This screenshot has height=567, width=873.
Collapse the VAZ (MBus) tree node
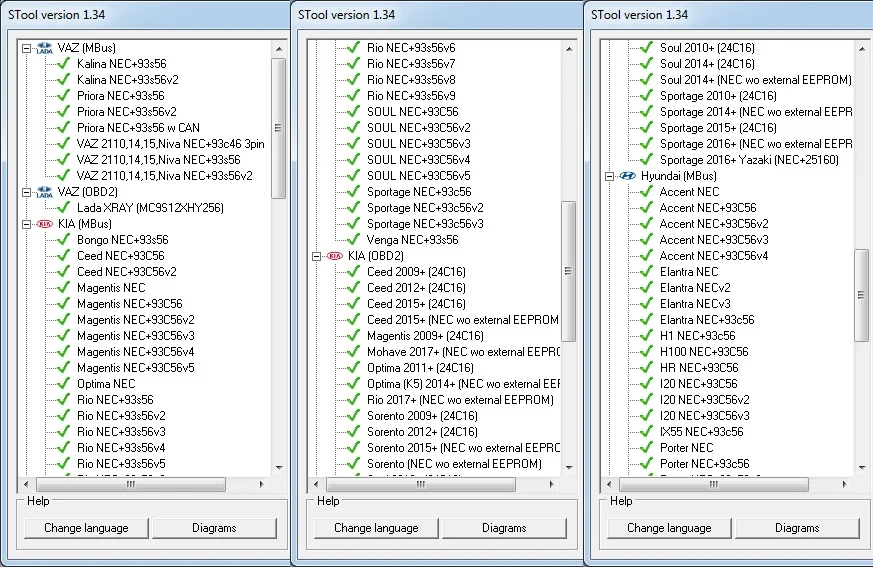click(x=26, y=48)
